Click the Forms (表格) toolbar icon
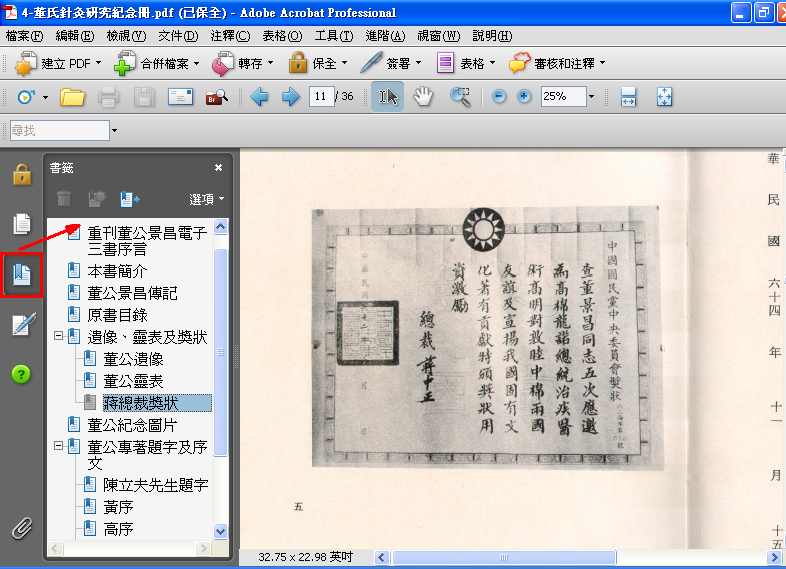Image resolution: width=786 pixels, height=569 pixels. [x=445, y=64]
